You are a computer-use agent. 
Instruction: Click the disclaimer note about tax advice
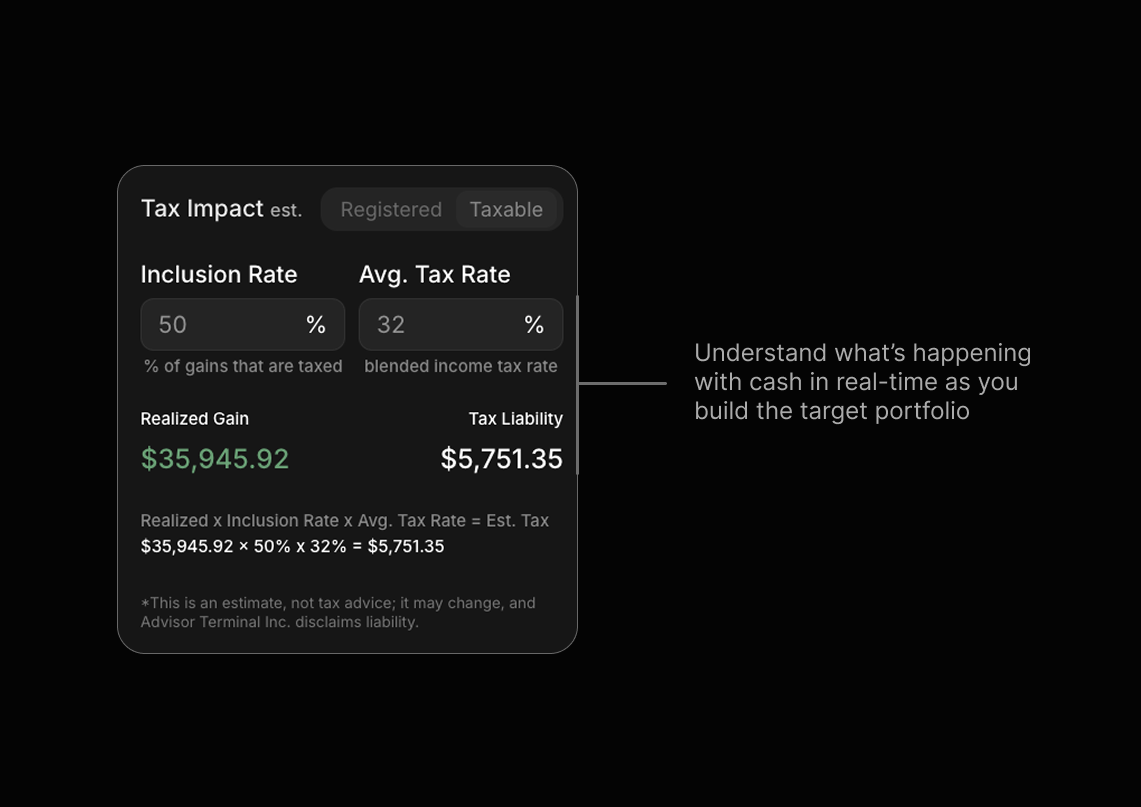(340, 612)
